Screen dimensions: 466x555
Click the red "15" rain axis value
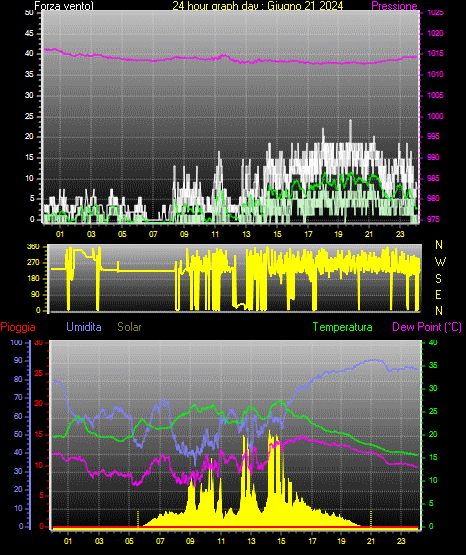[x=39, y=434]
